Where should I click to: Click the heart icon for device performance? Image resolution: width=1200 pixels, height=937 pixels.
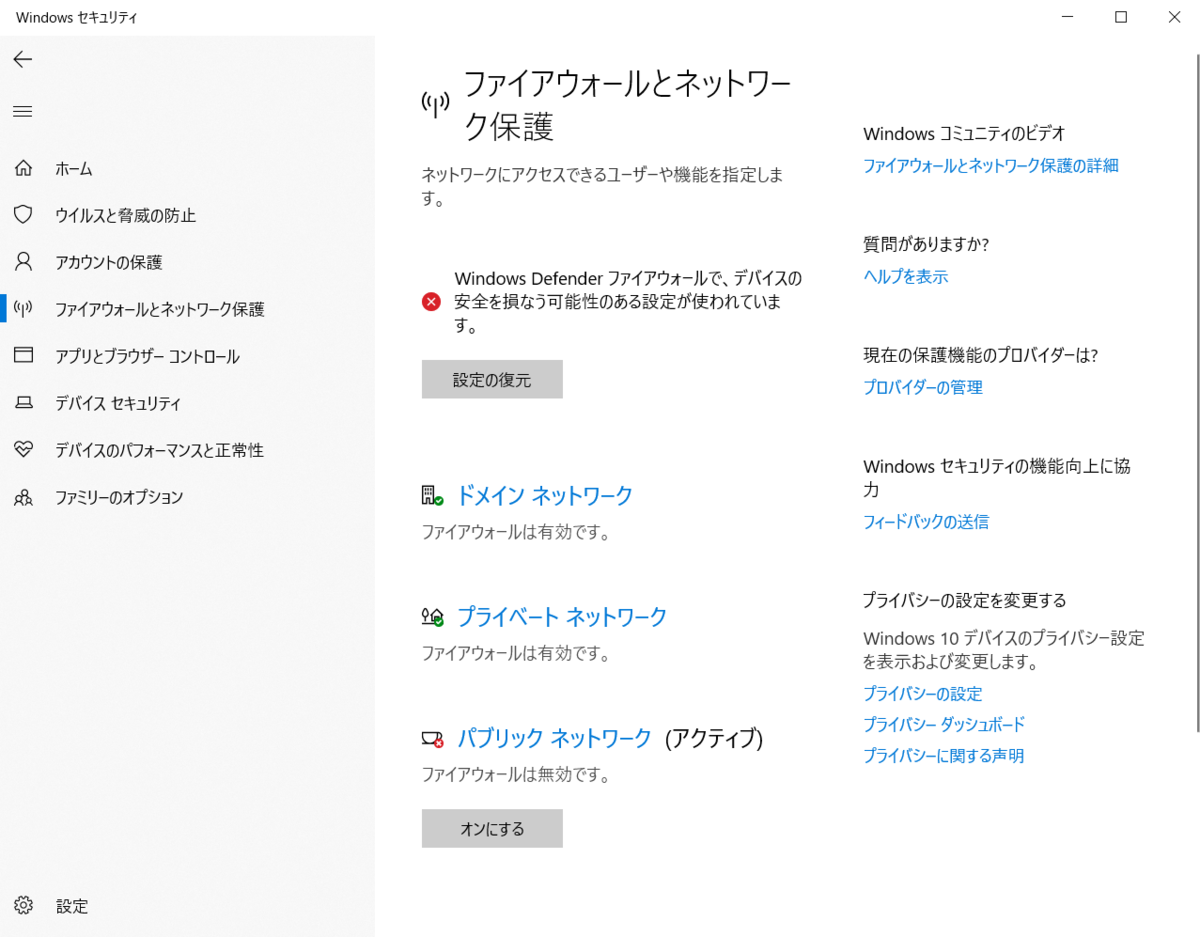tap(23, 450)
